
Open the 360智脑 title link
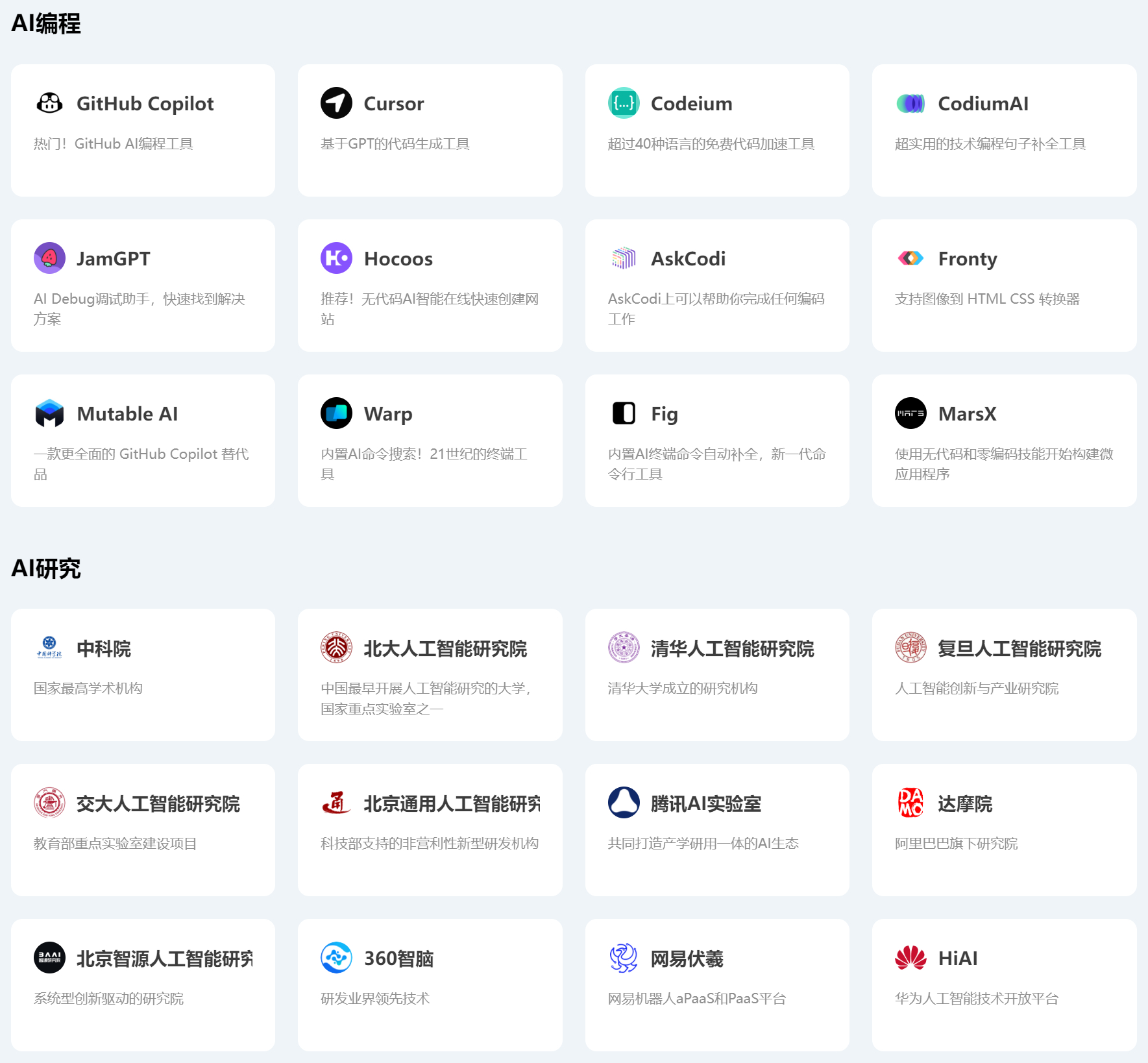tap(398, 959)
